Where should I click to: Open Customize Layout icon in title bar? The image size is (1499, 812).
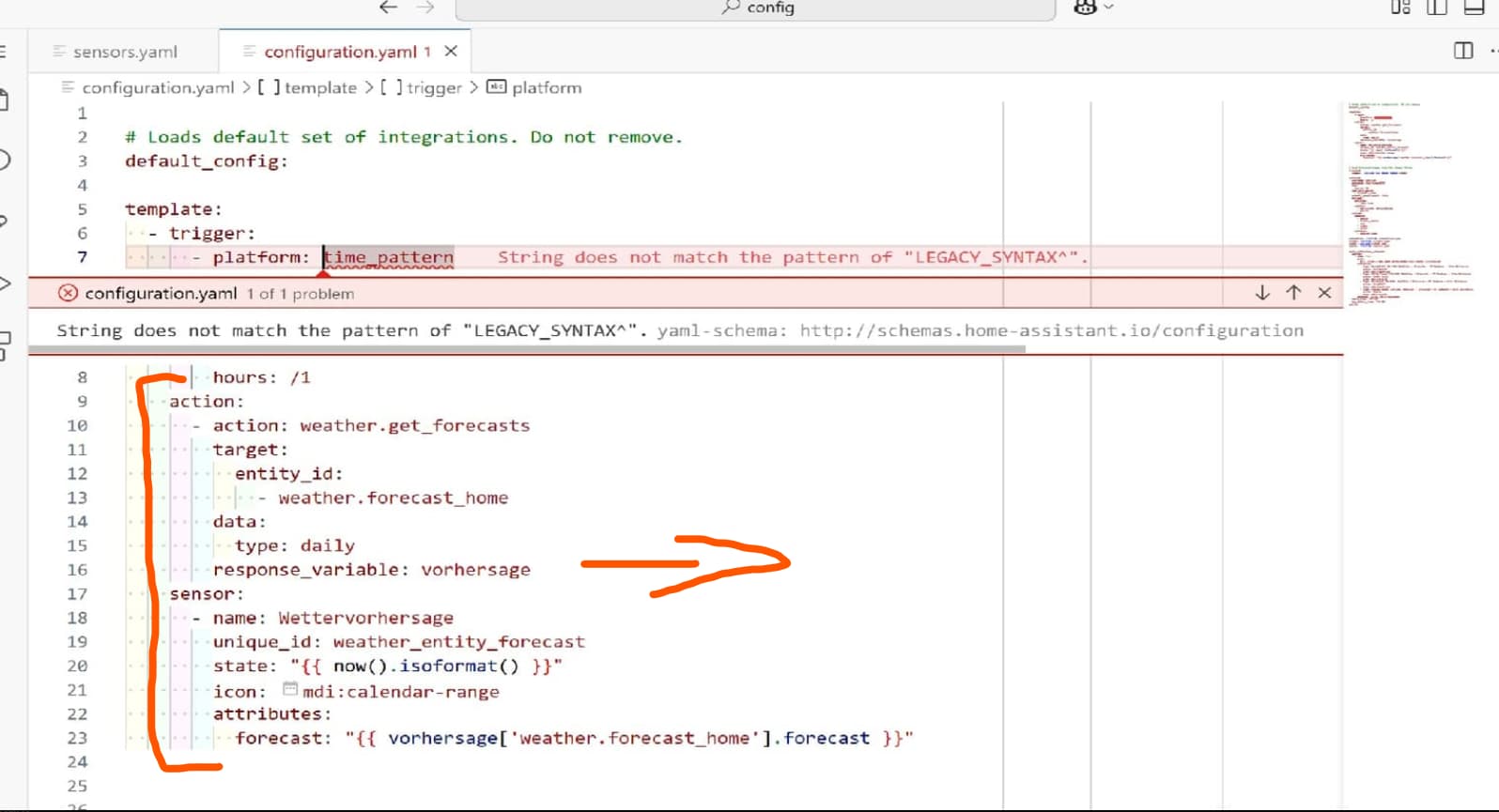(x=1400, y=8)
